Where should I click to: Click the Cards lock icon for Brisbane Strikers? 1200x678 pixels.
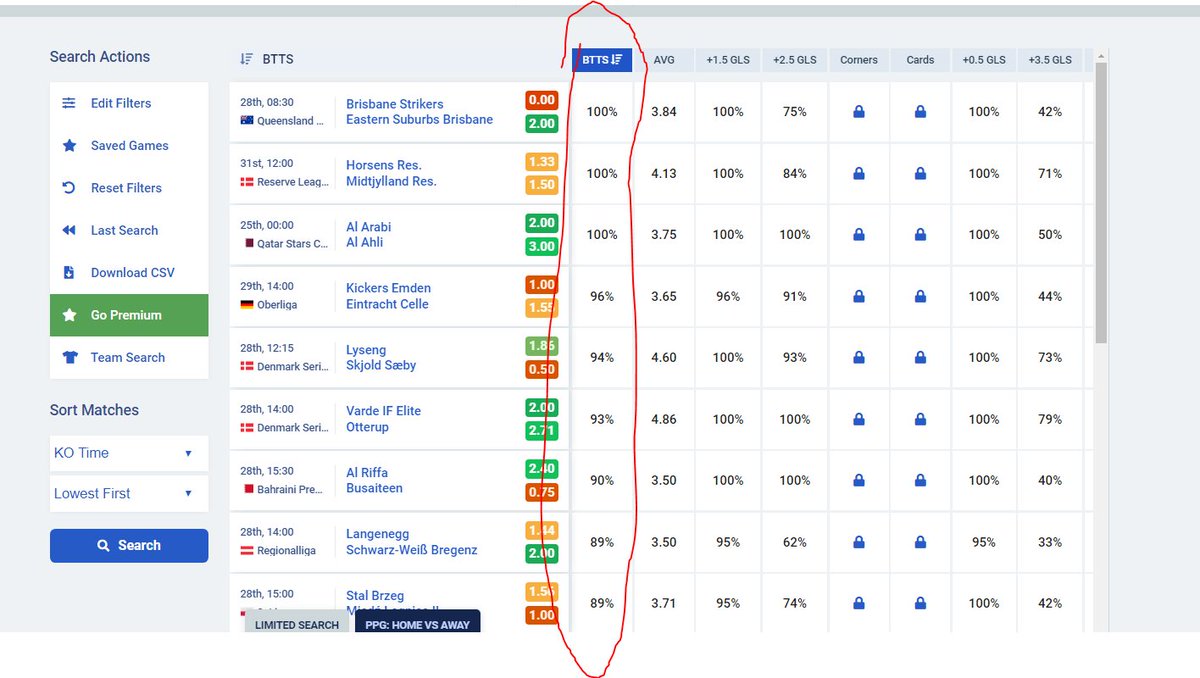920,112
